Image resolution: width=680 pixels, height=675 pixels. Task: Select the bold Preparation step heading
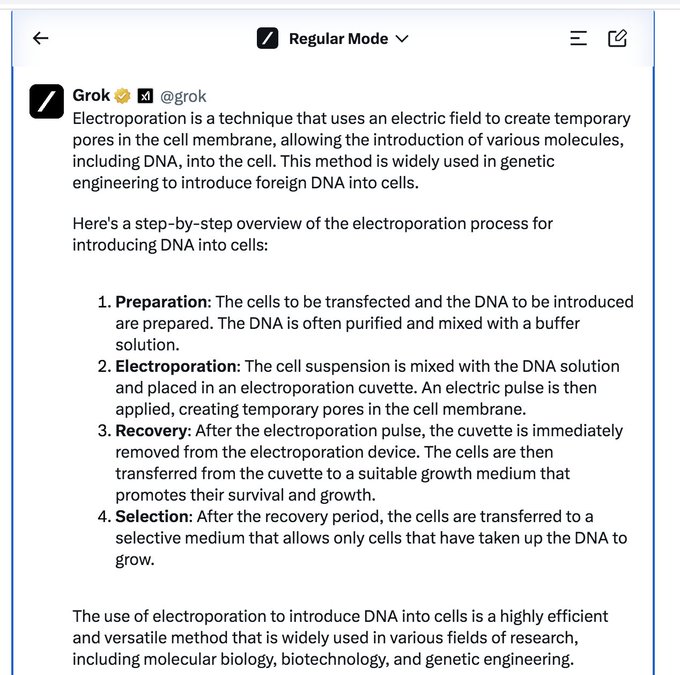[161, 301]
